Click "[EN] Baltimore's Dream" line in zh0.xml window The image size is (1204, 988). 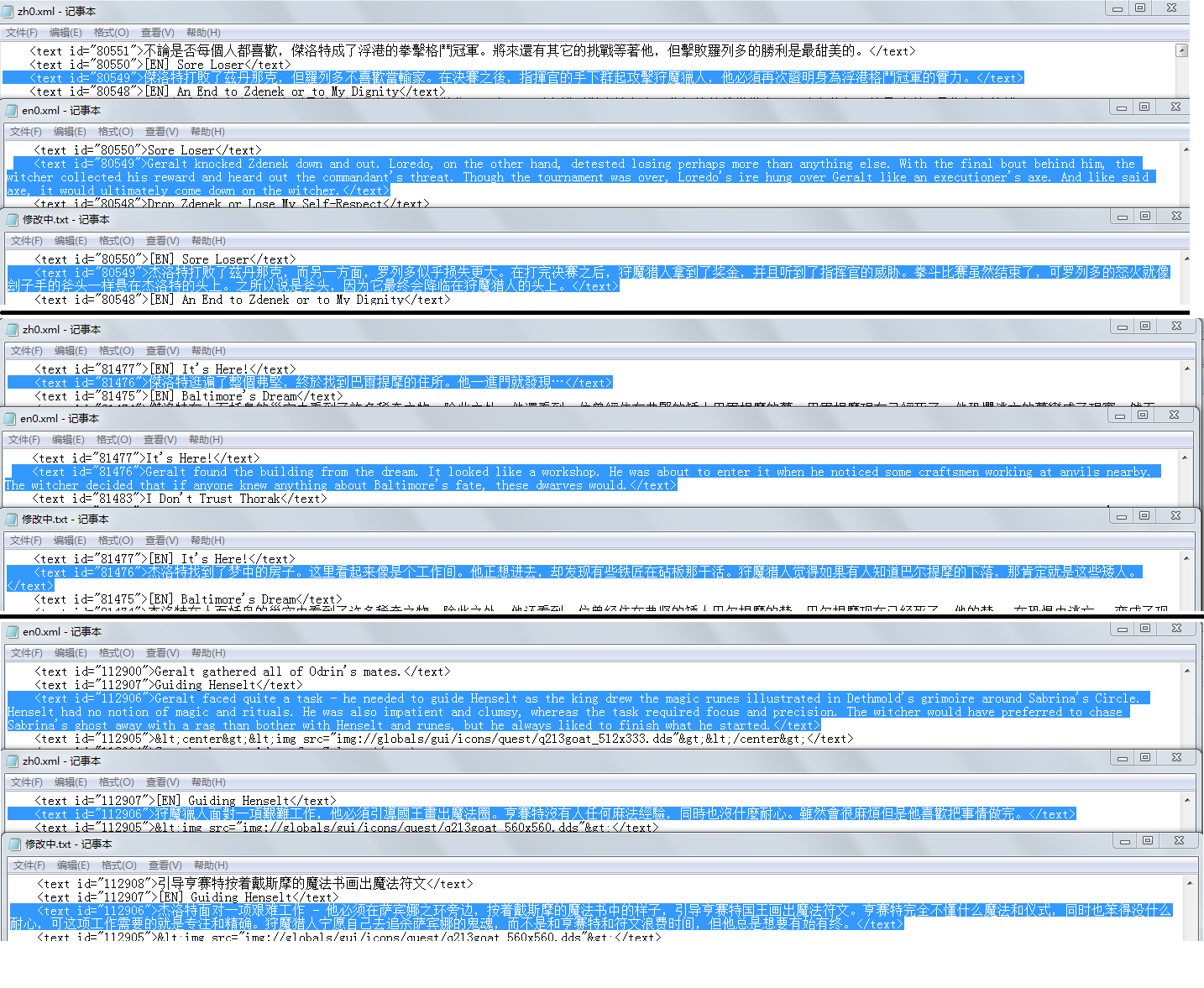[189, 396]
